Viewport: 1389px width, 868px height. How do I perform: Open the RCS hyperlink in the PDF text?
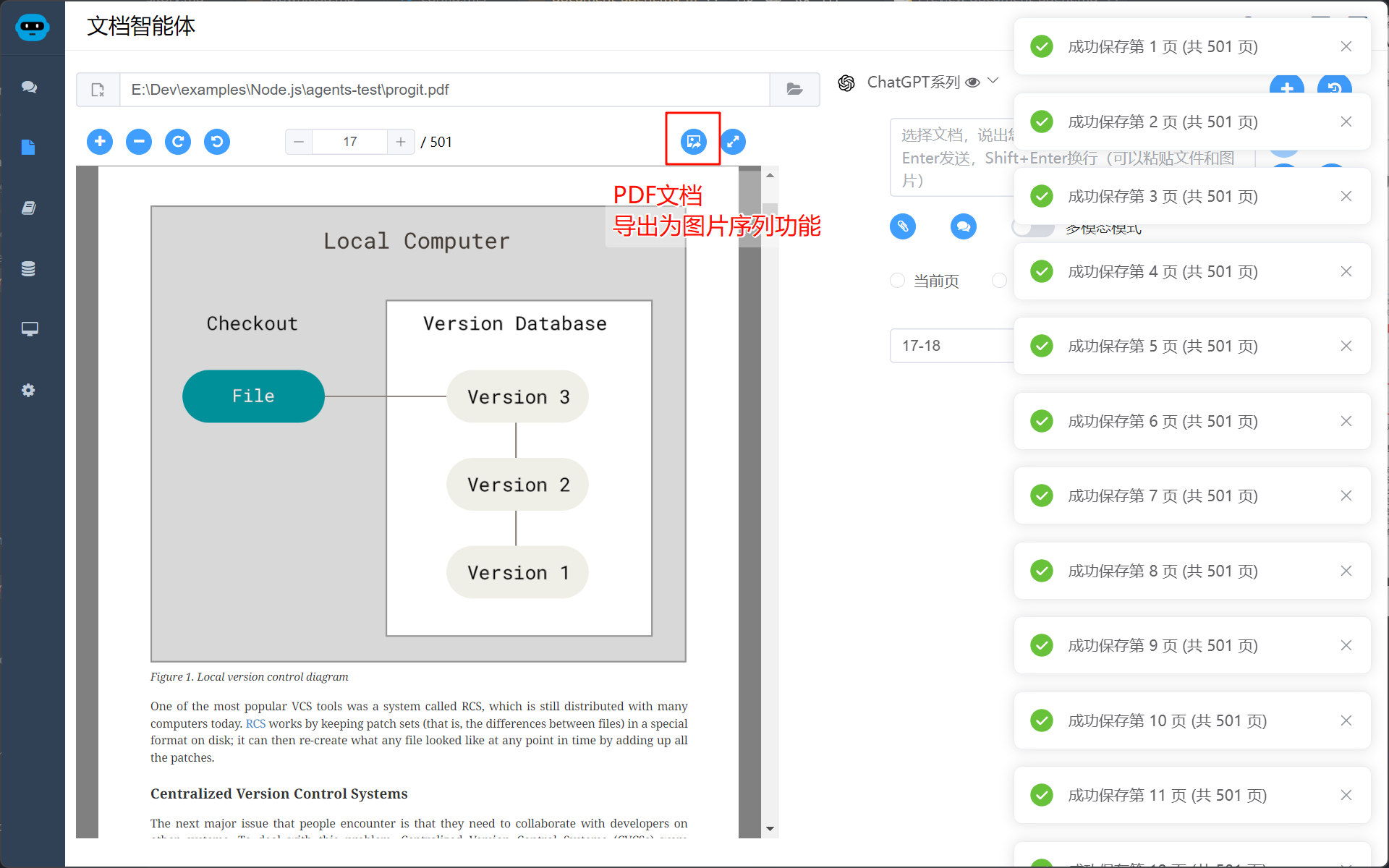(255, 723)
